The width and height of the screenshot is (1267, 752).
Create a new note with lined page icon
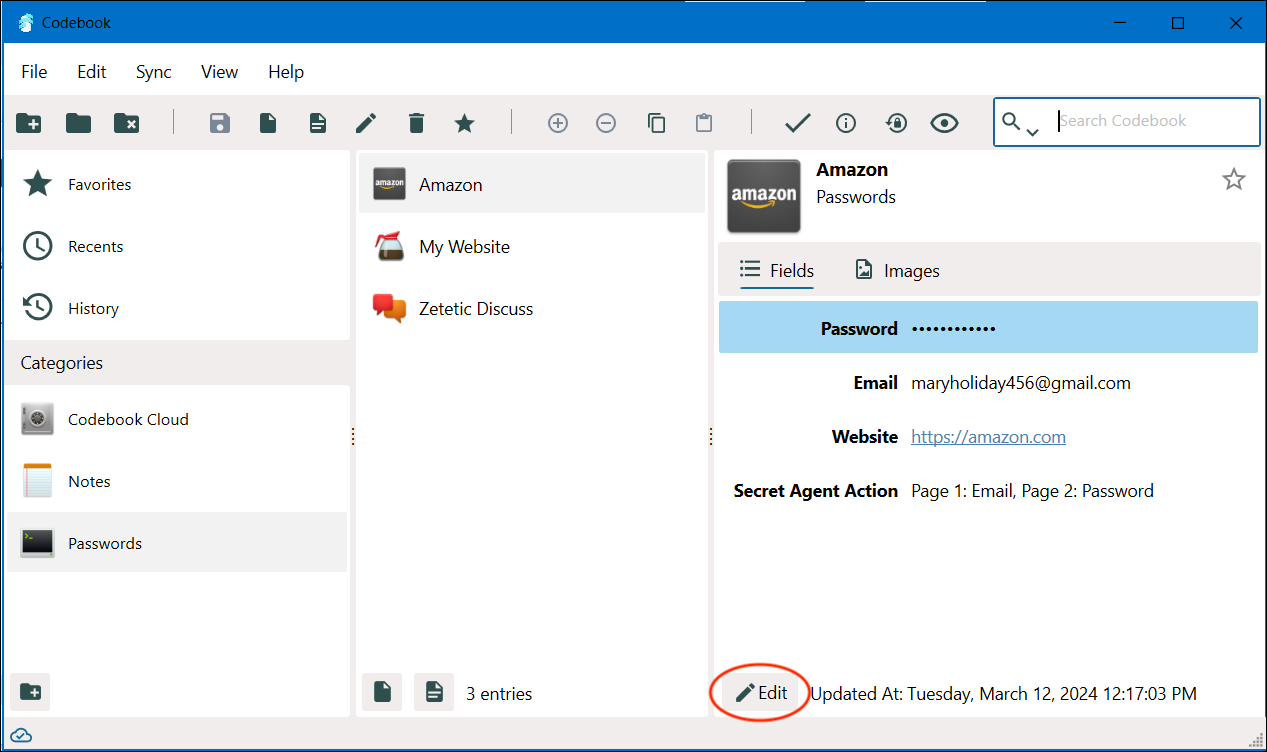[x=317, y=123]
